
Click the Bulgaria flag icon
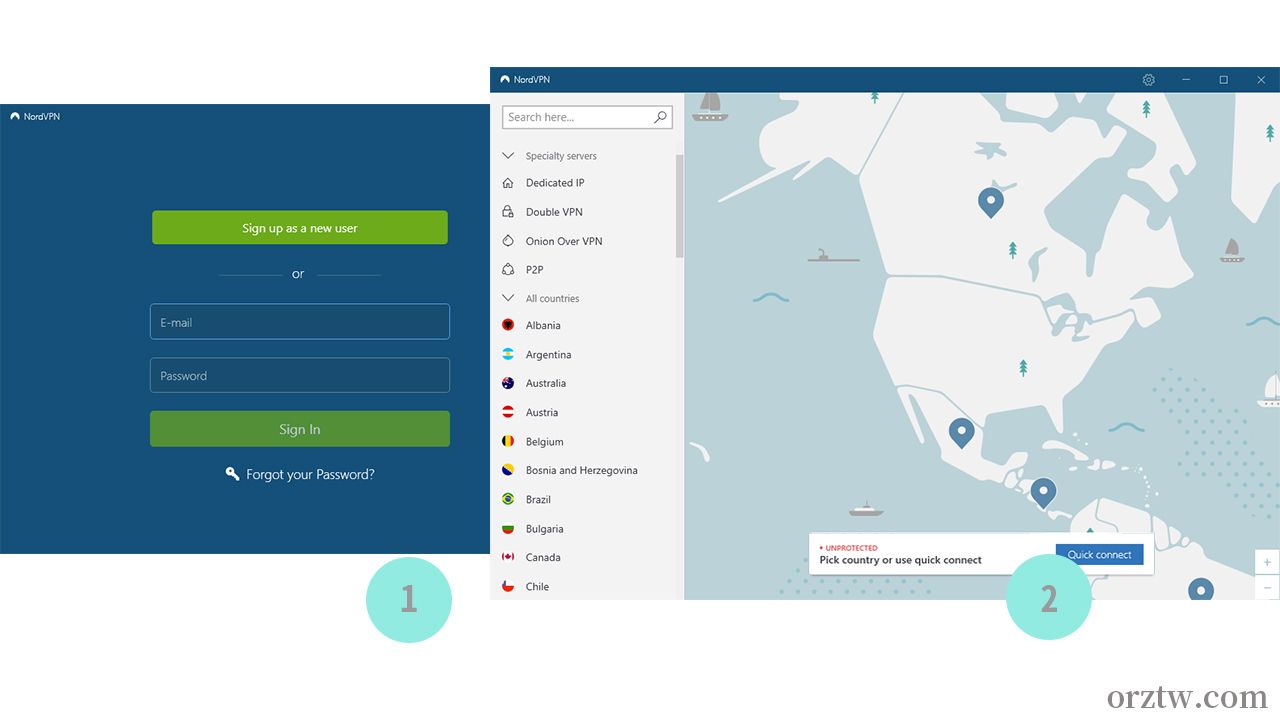pyautogui.click(x=508, y=528)
